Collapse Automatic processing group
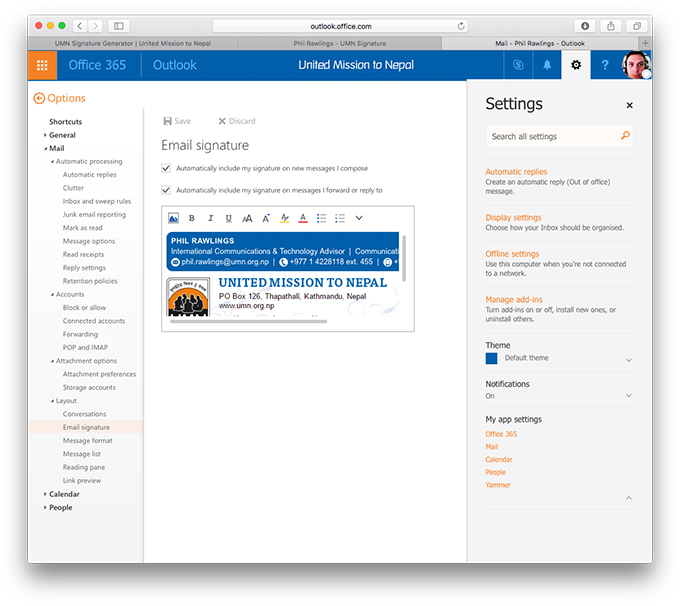 tap(52, 161)
